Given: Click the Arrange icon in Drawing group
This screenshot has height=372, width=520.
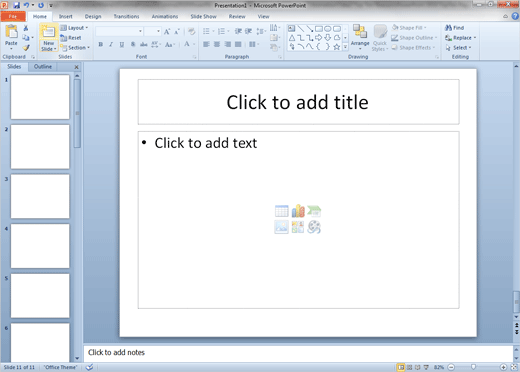Looking at the screenshot, I should (x=360, y=31).
